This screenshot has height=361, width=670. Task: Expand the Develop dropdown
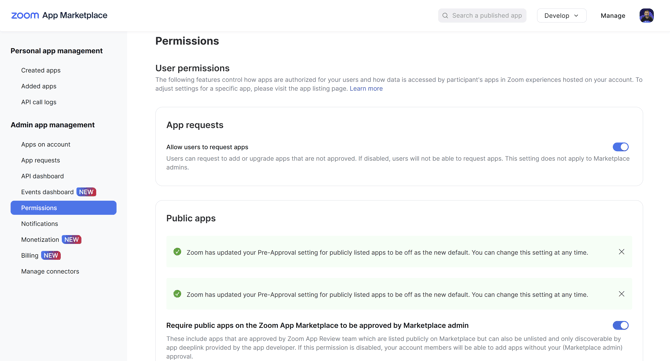click(x=561, y=15)
